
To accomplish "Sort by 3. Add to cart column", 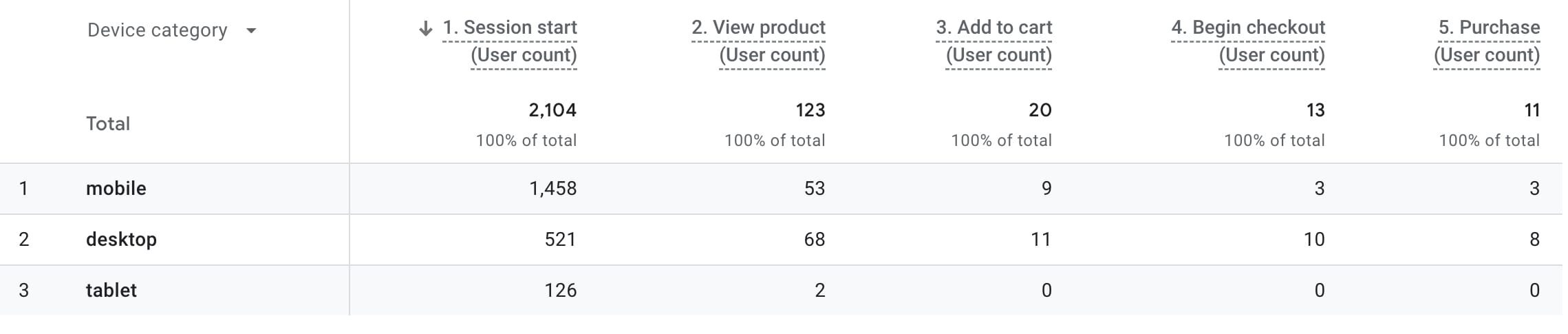I will (x=994, y=28).
